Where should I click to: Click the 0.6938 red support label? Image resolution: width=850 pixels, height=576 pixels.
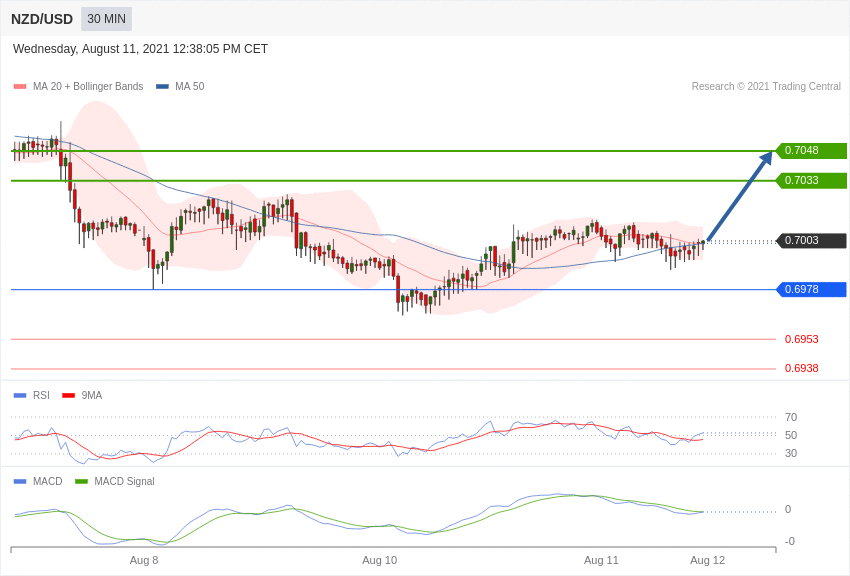(x=801, y=369)
